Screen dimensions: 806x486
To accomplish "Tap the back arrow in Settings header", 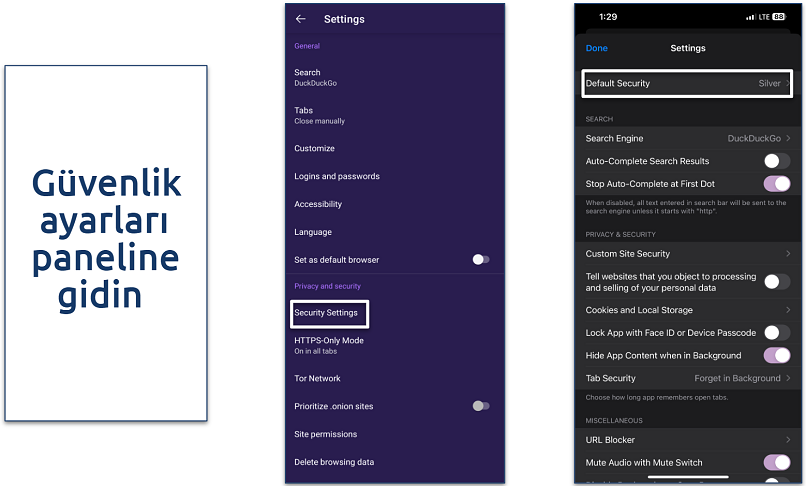I will pyautogui.click(x=300, y=19).
